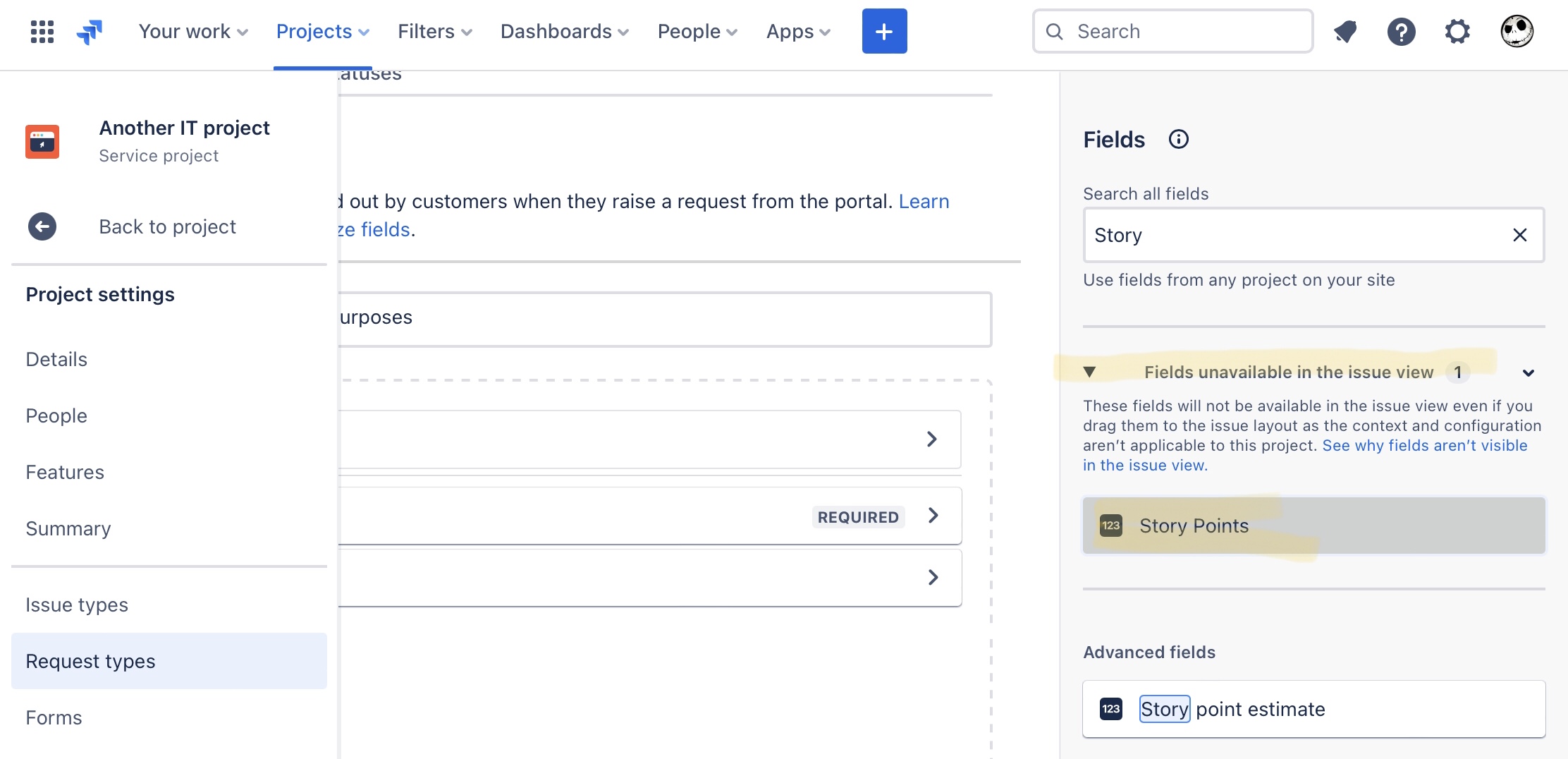Image resolution: width=1568 pixels, height=759 pixels.
Task: Open the settings gear icon
Action: 1457,31
